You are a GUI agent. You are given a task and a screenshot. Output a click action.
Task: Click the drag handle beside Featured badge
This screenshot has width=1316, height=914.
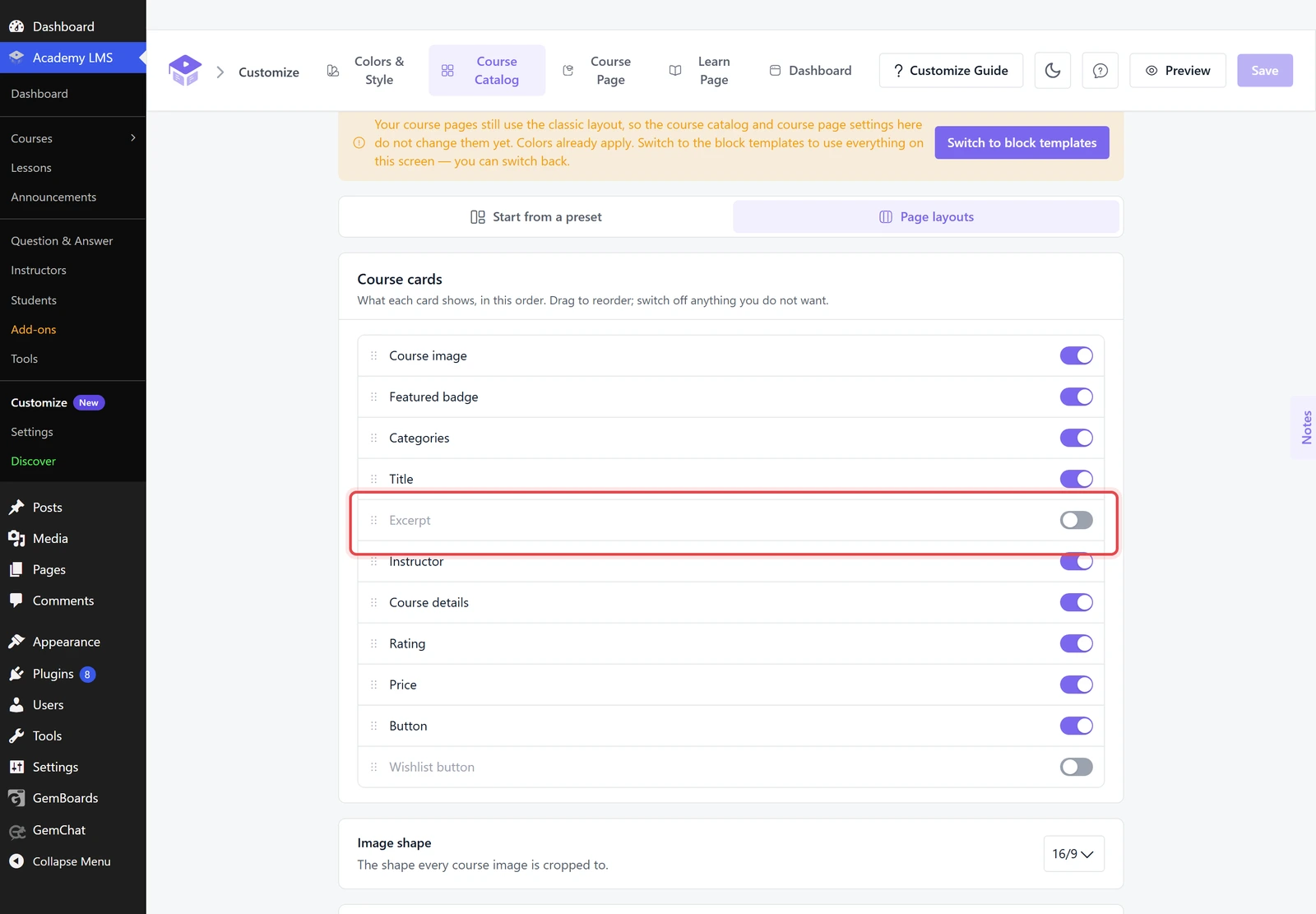tap(373, 397)
